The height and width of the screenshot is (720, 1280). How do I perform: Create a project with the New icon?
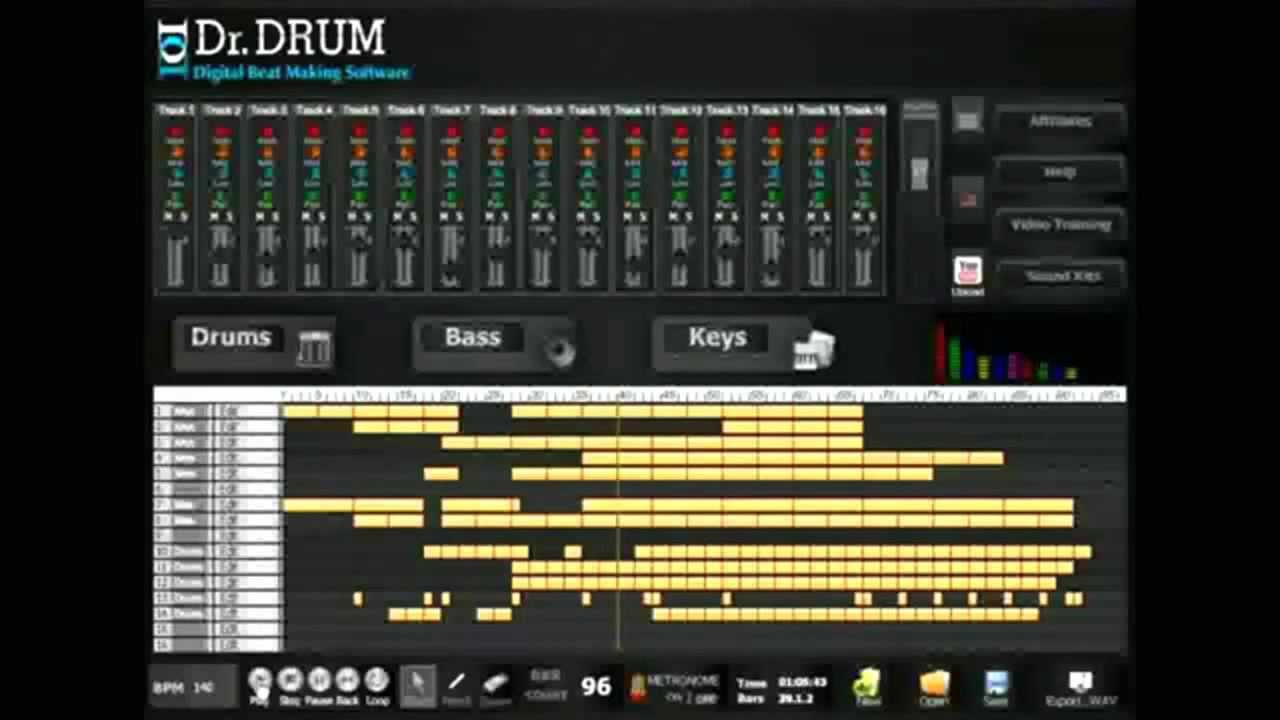[x=867, y=684]
